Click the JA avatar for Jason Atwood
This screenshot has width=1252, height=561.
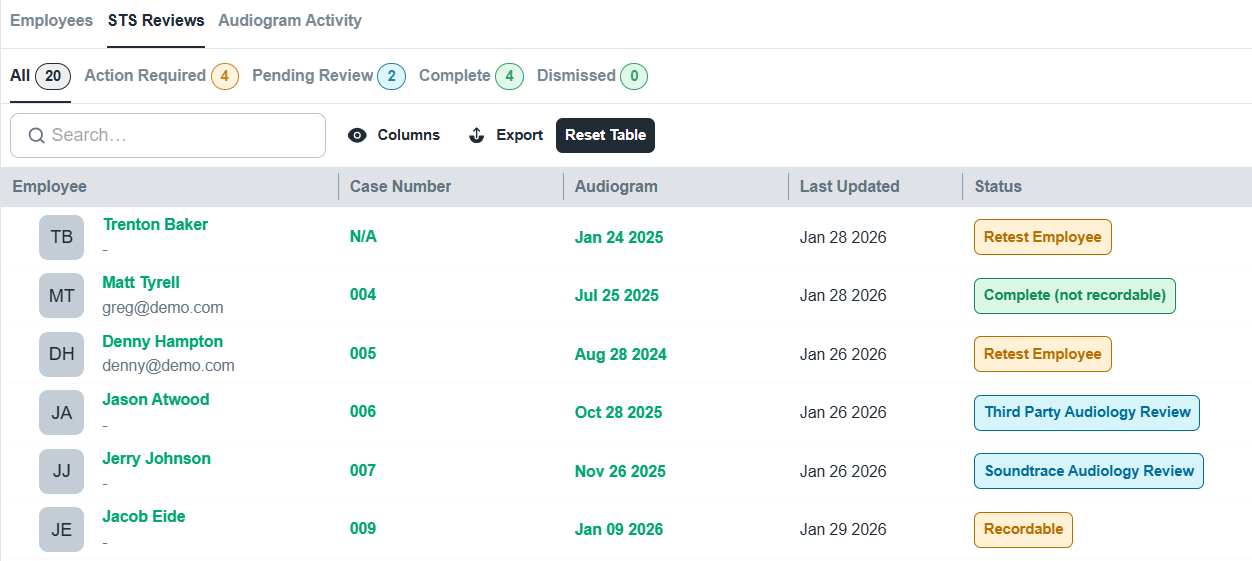[61, 413]
